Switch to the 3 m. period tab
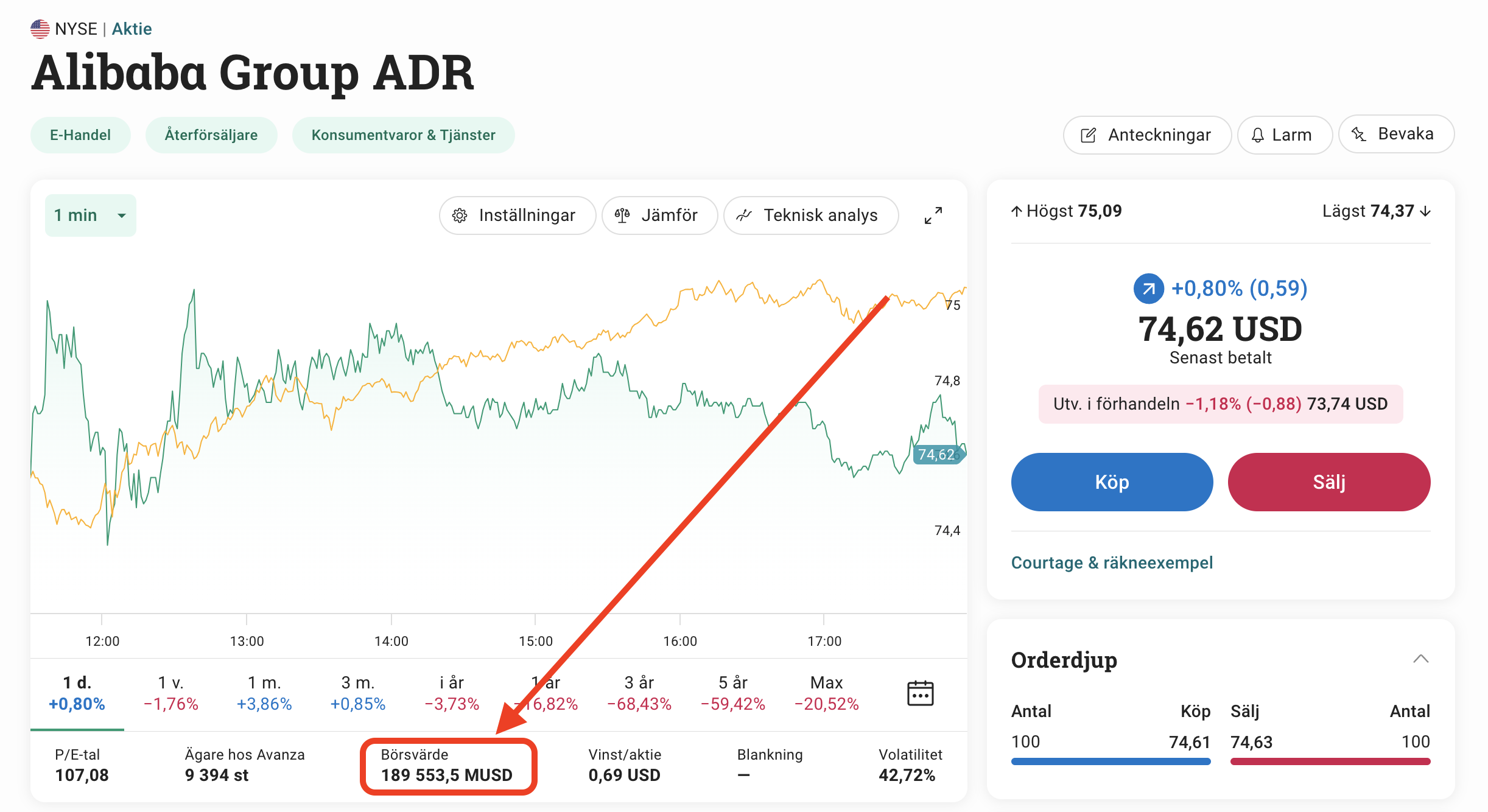The image size is (1488, 812). click(357, 693)
